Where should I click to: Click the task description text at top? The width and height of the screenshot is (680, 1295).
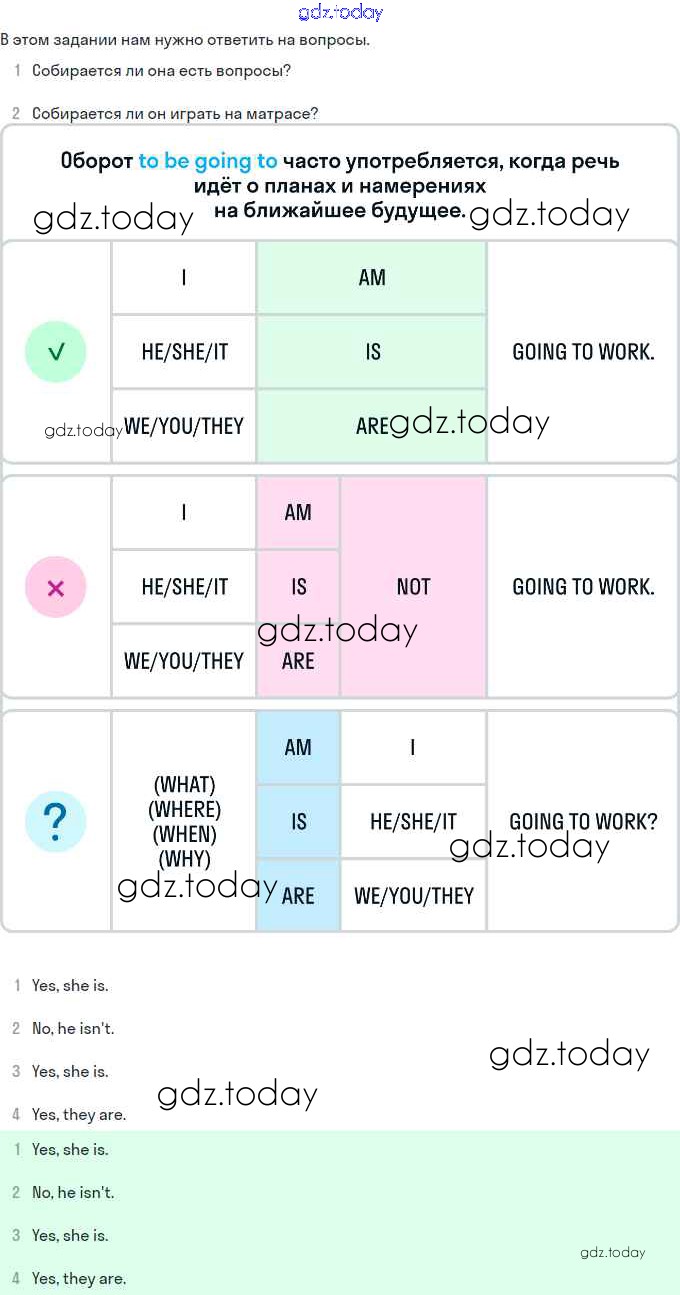click(185, 40)
